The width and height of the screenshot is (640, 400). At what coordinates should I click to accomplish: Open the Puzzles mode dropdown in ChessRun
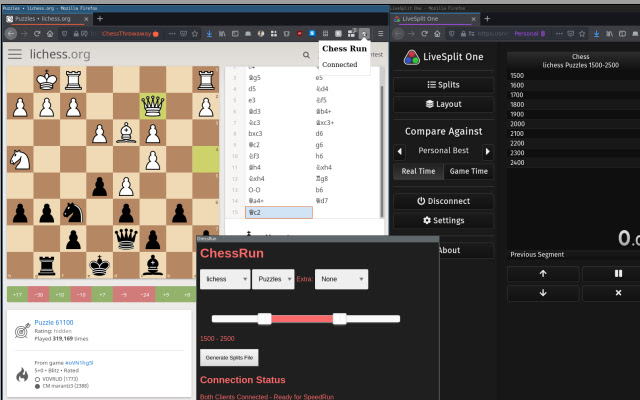[273, 279]
